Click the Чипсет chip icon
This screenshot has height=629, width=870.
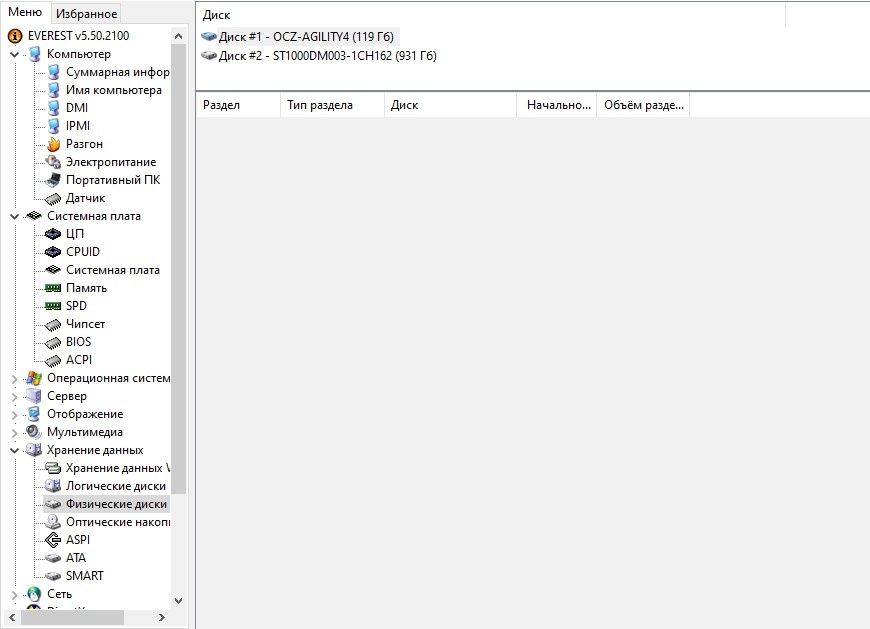click(x=53, y=324)
